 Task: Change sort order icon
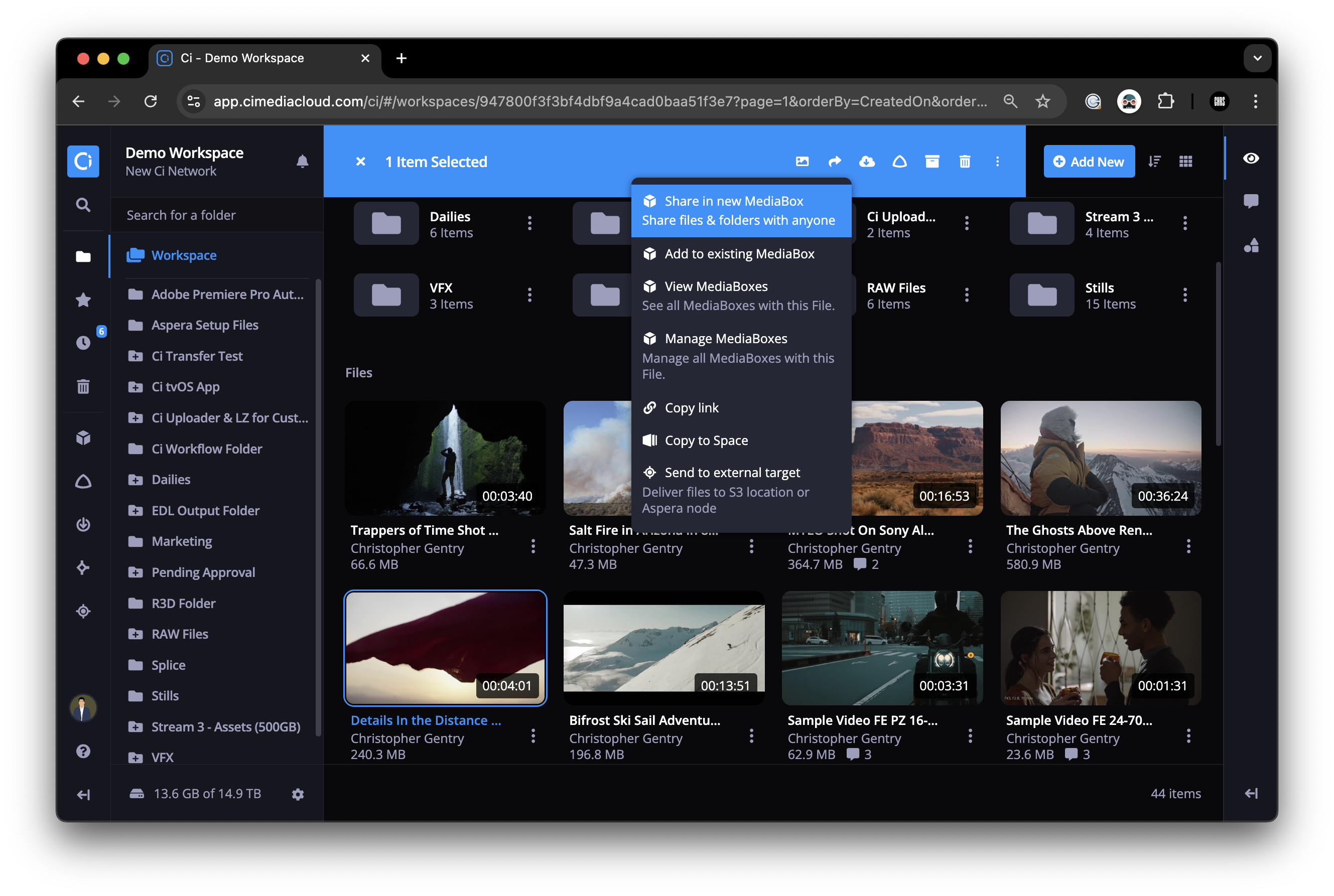[x=1154, y=162]
